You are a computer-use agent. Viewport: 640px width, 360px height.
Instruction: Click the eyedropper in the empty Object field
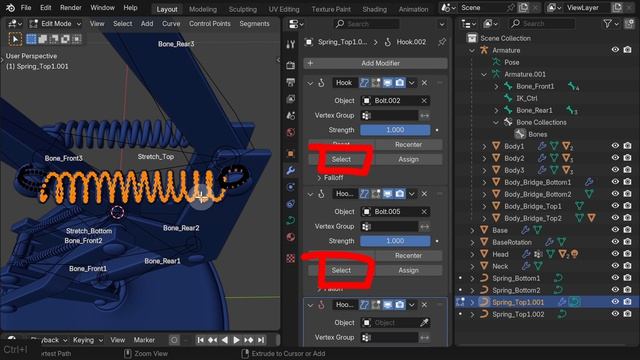click(424, 322)
